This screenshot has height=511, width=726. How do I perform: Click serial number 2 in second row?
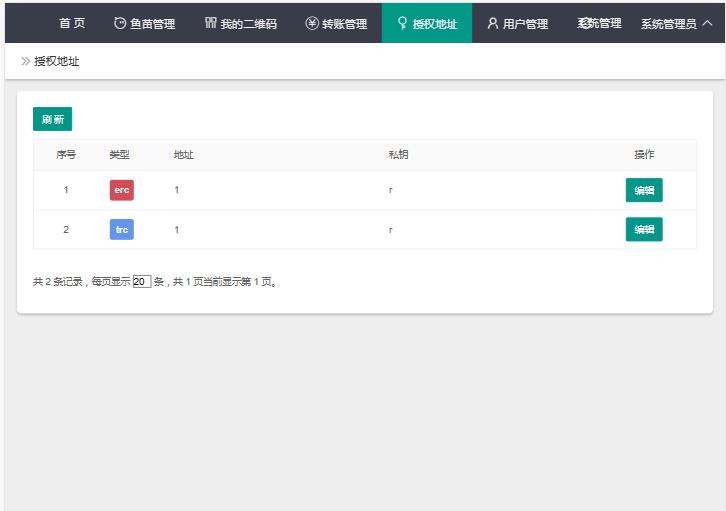click(66, 230)
